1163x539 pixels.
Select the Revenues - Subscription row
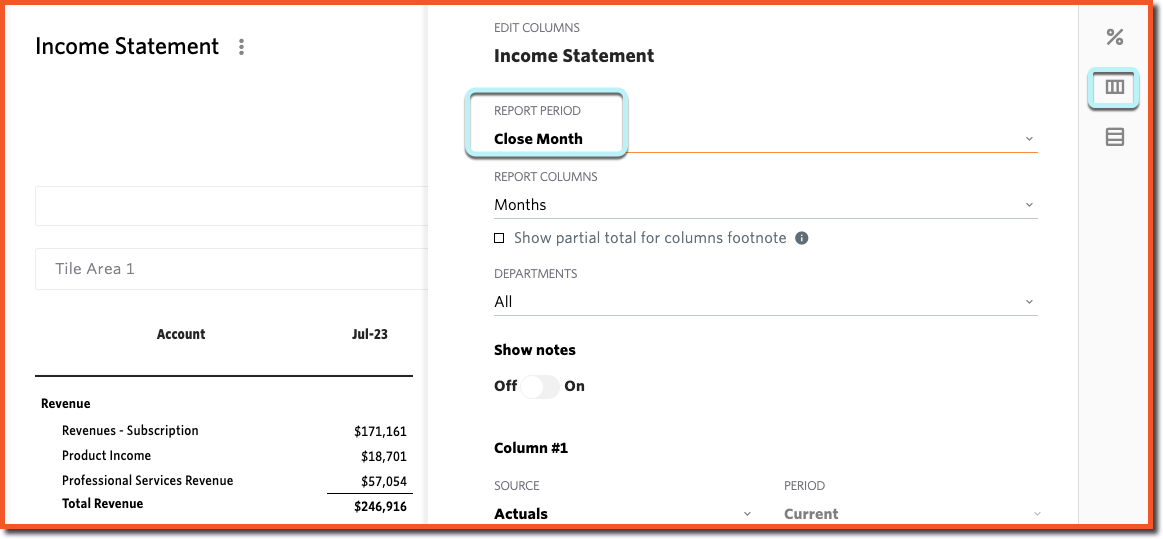tap(224, 431)
